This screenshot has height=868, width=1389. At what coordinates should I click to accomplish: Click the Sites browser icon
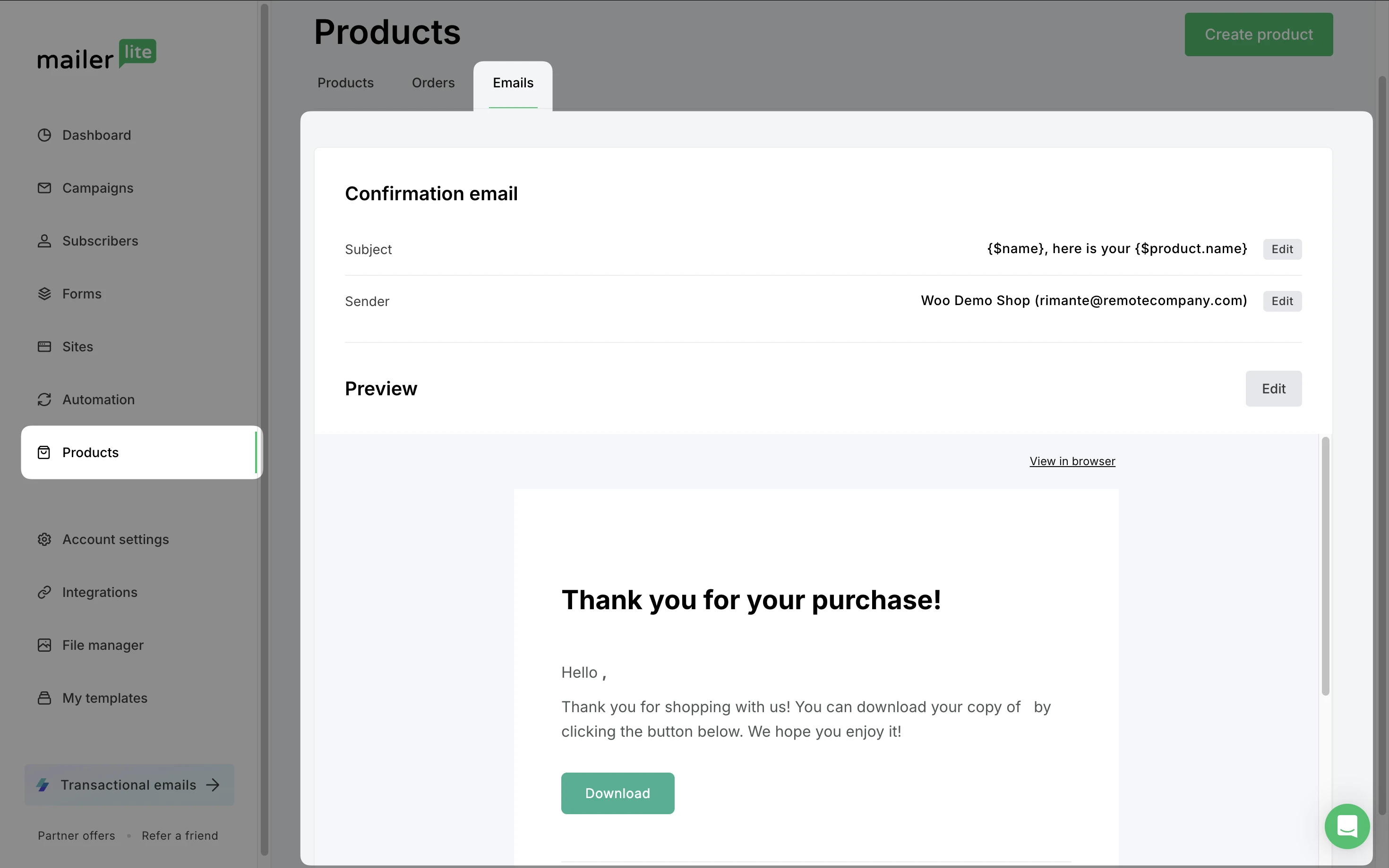coord(44,347)
